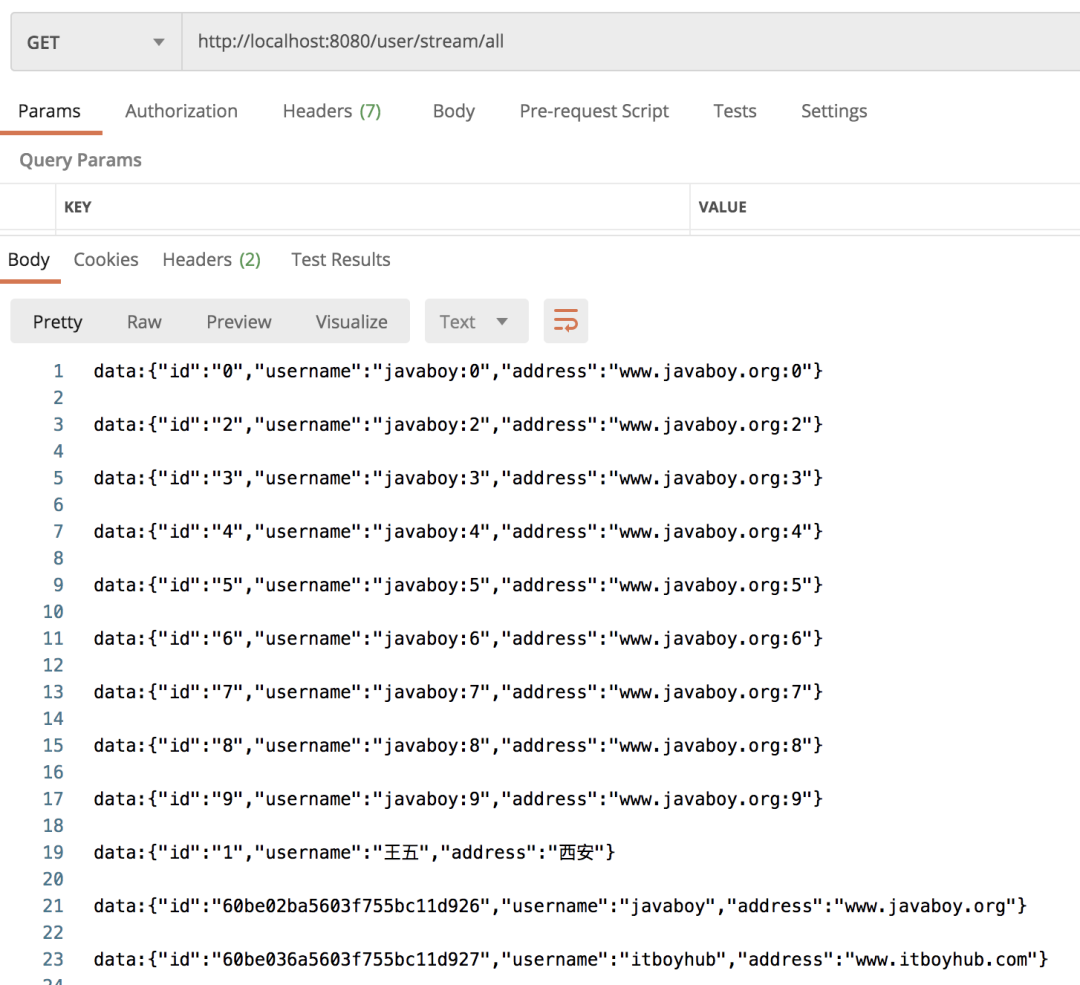Toggle the wrap lines icon

[x=566, y=322]
